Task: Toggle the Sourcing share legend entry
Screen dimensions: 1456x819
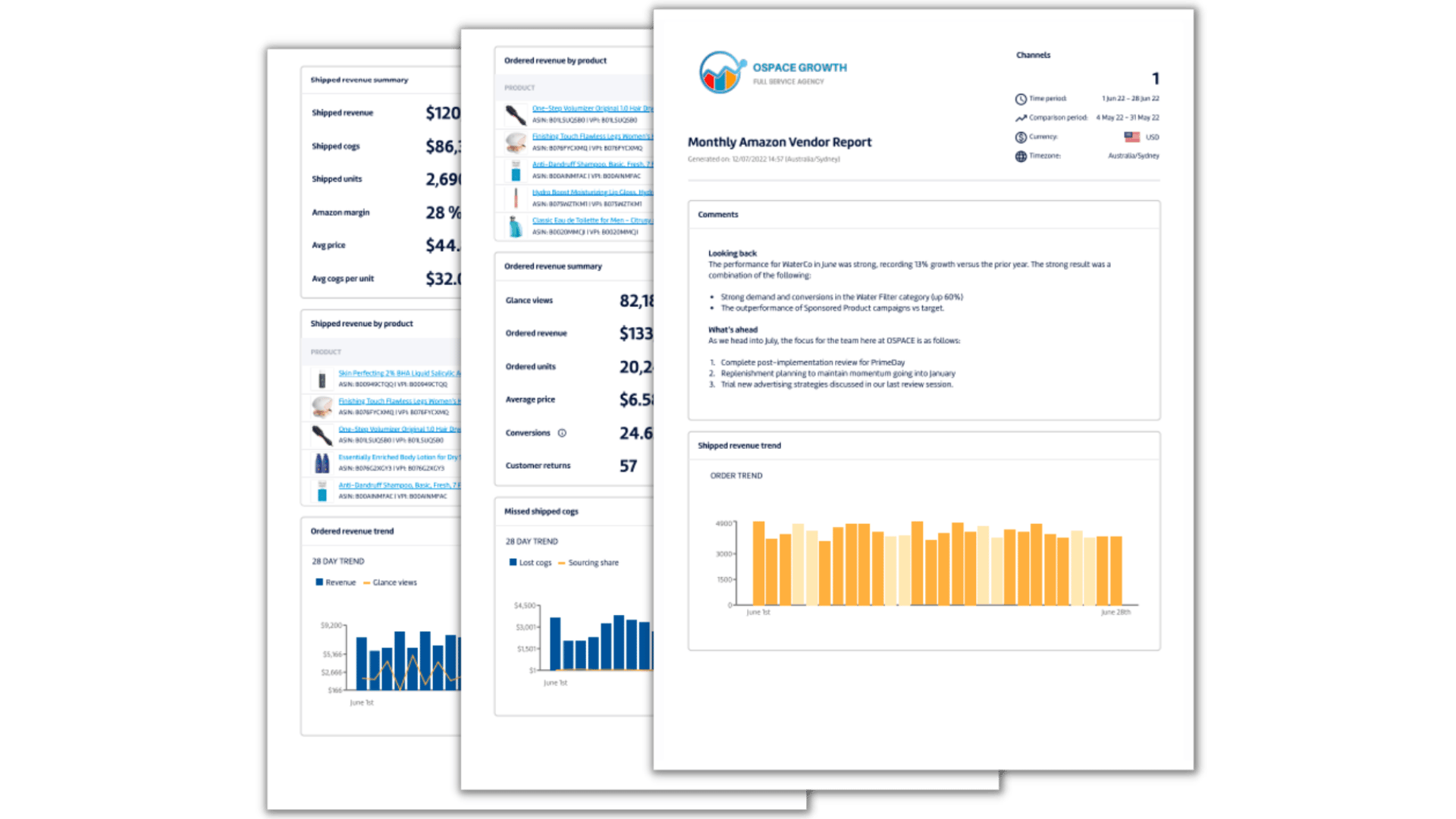Action: click(591, 563)
